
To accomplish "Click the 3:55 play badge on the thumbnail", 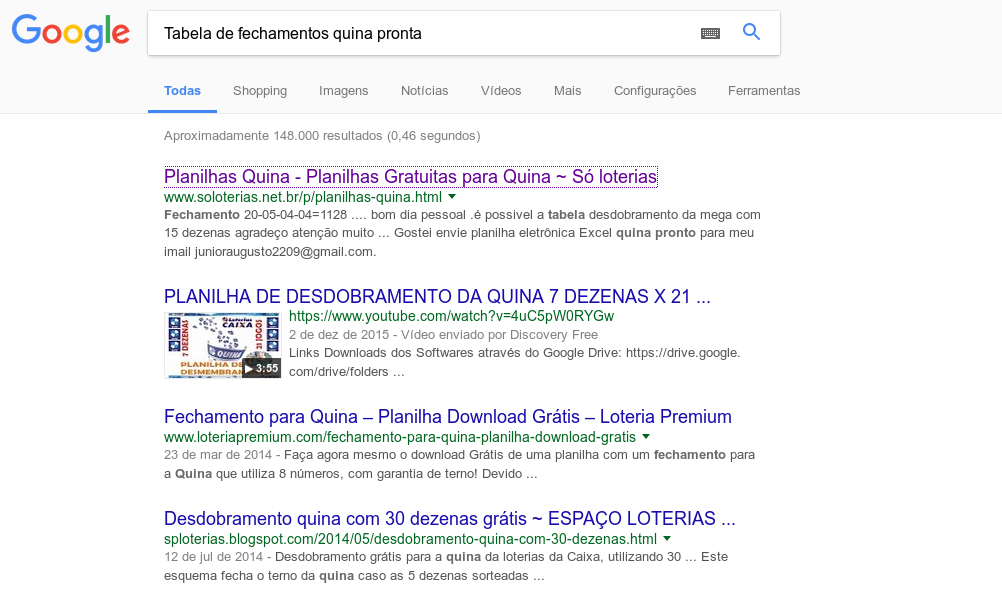I will (x=261, y=368).
